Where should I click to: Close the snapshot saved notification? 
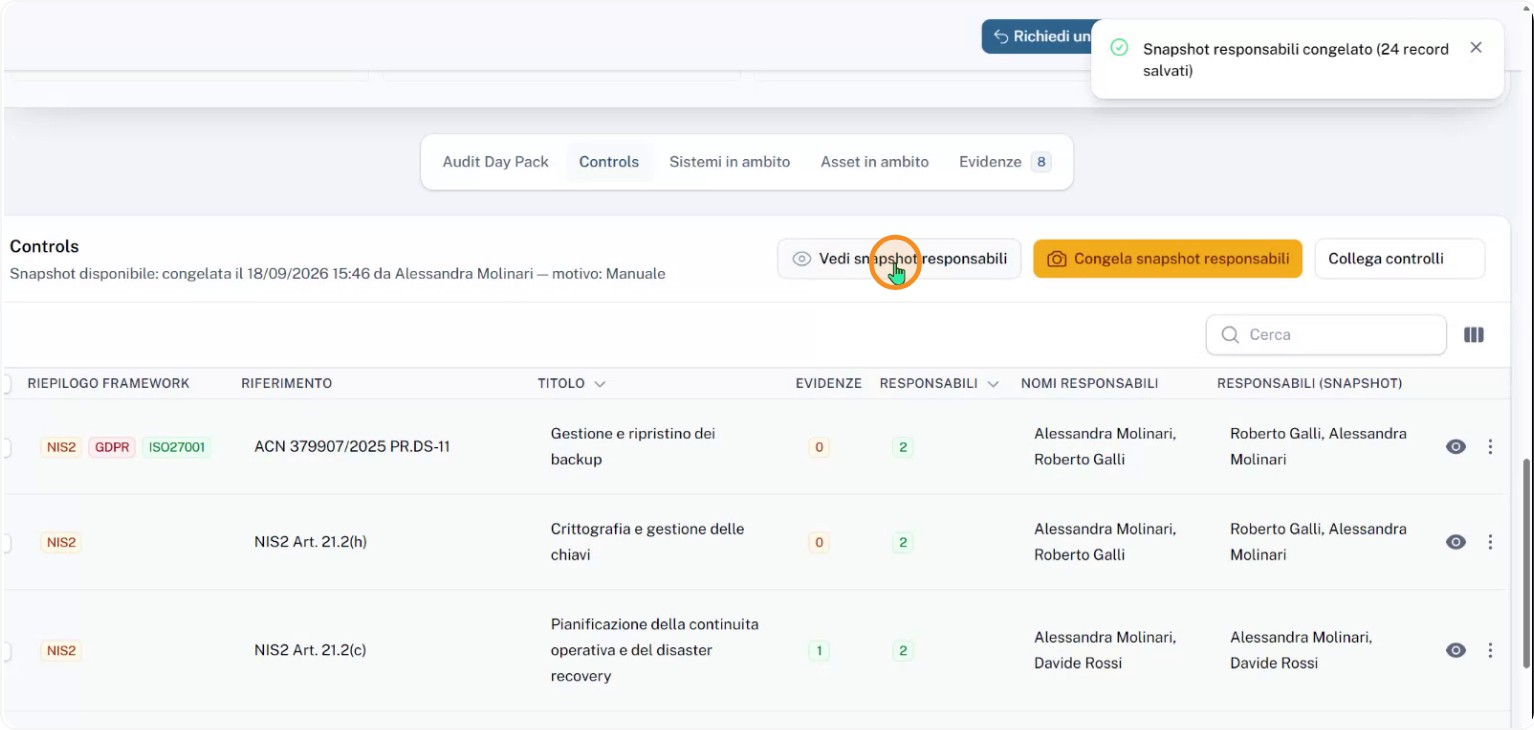coord(1476,48)
